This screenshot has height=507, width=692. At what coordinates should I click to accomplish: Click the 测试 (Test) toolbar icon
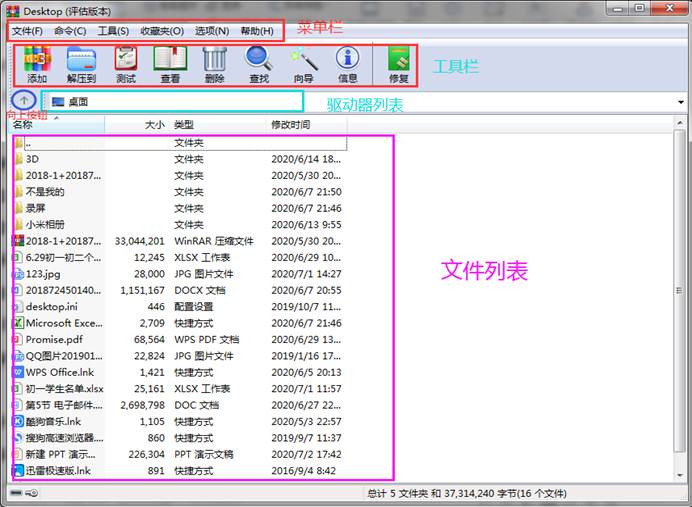pos(126,62)
